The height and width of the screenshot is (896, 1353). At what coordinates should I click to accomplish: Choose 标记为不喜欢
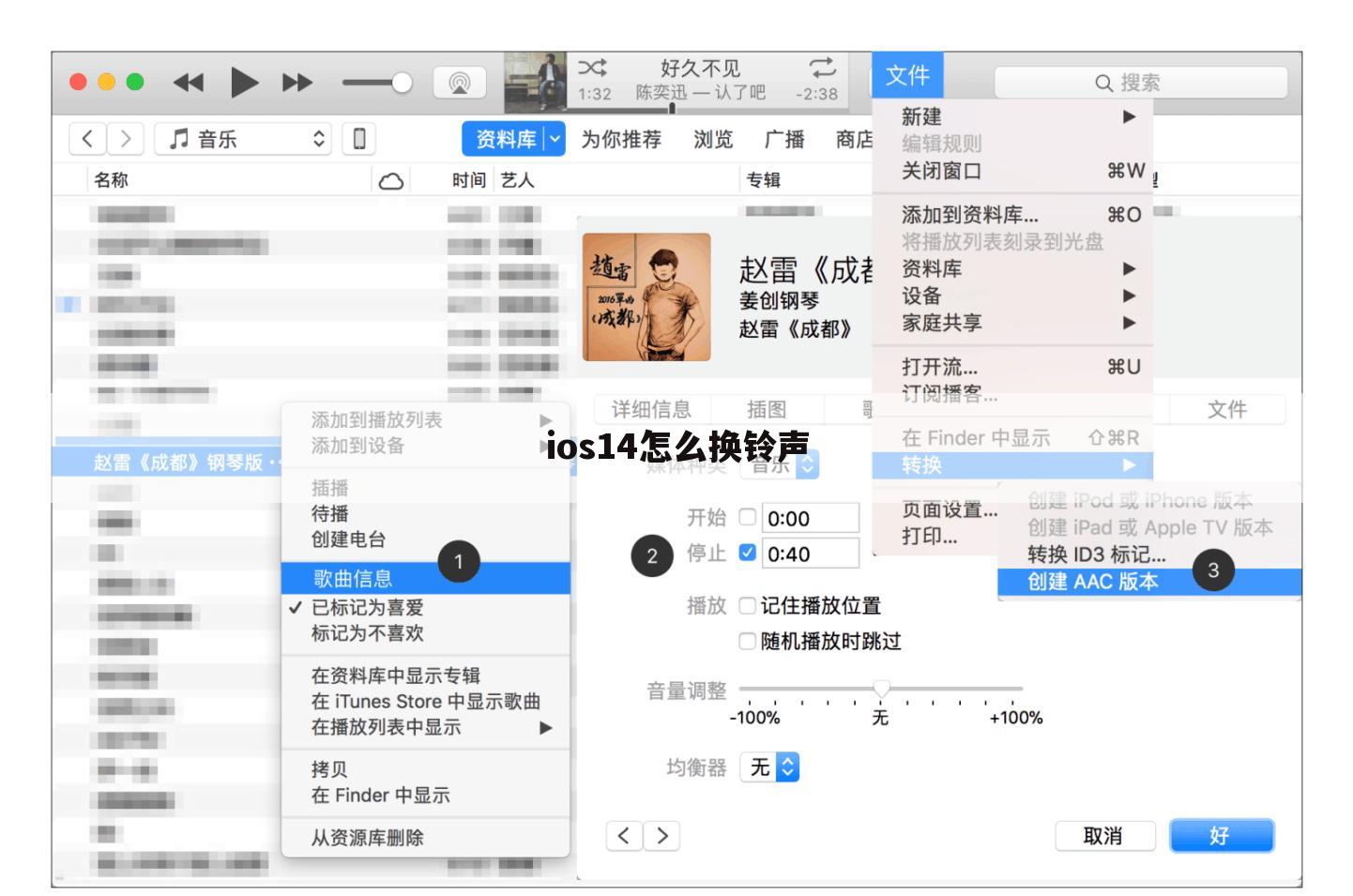pyautogui.click(x=426, y=633)
